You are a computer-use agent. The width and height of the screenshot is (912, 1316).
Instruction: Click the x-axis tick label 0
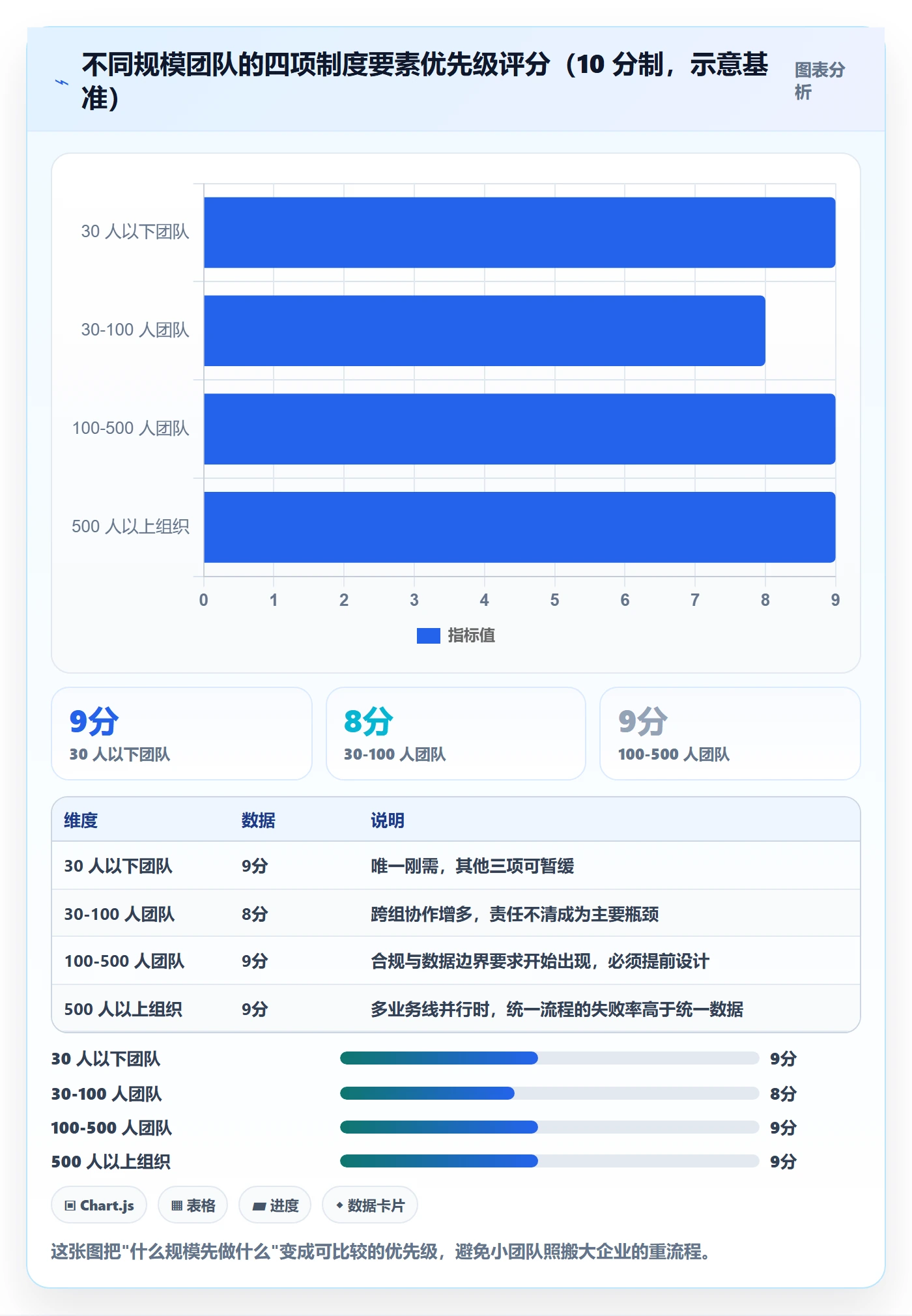[204, 600]
